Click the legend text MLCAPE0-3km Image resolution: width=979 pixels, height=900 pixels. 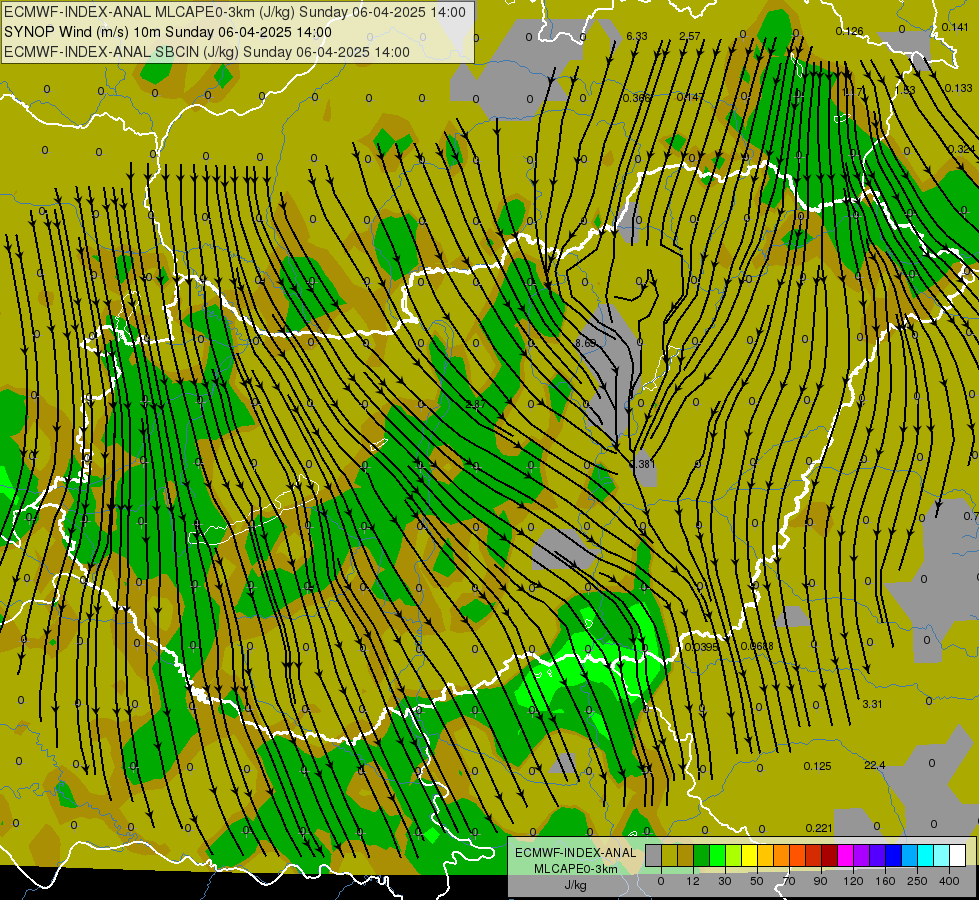576,869
